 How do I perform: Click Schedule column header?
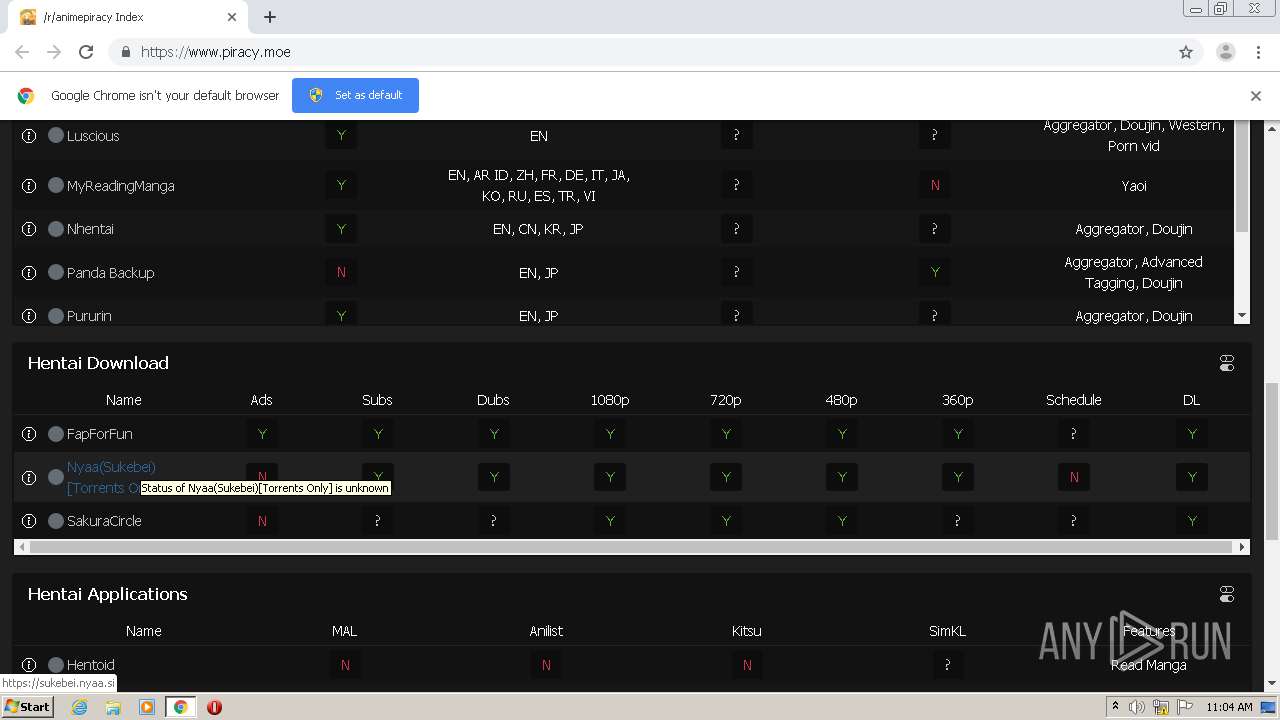[x=1074, y=400]
